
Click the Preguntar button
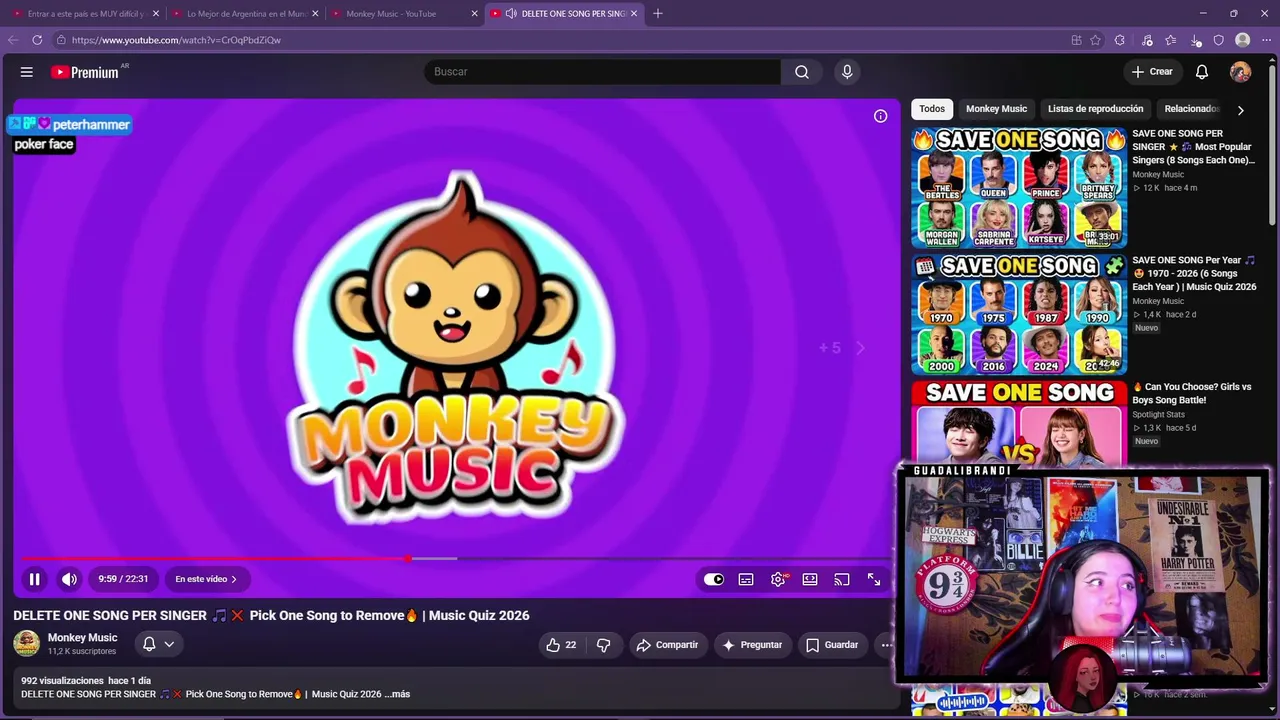coord(752,645)
